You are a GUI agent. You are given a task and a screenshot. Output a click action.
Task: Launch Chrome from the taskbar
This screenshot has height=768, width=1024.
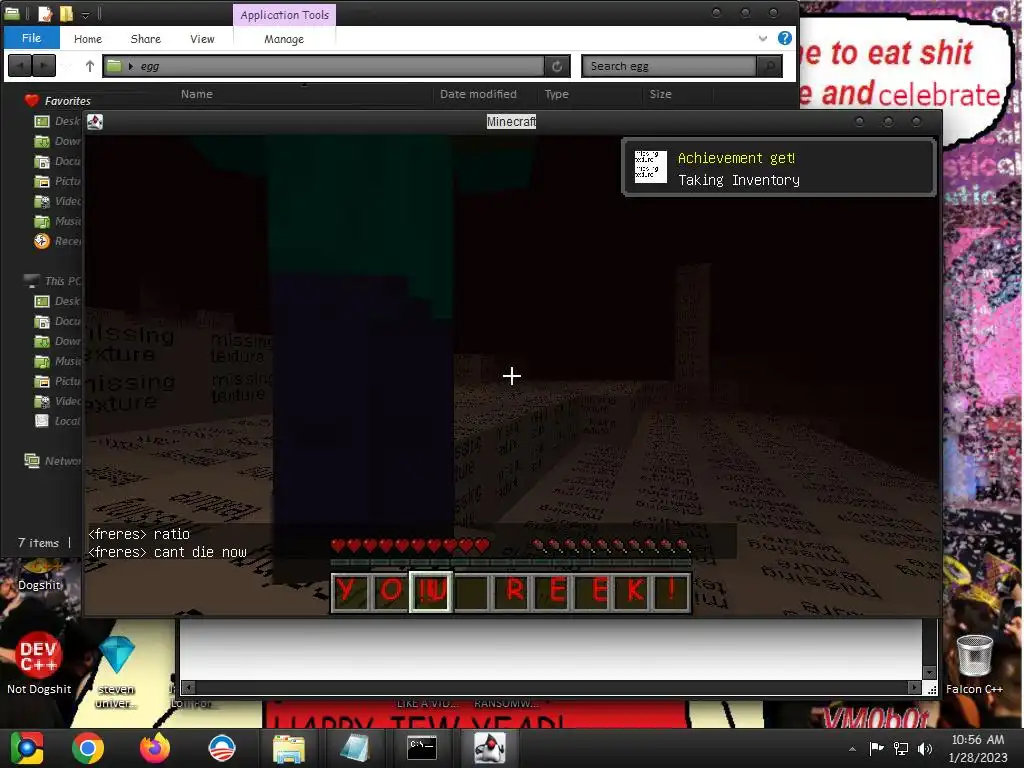tap(88, 748)
